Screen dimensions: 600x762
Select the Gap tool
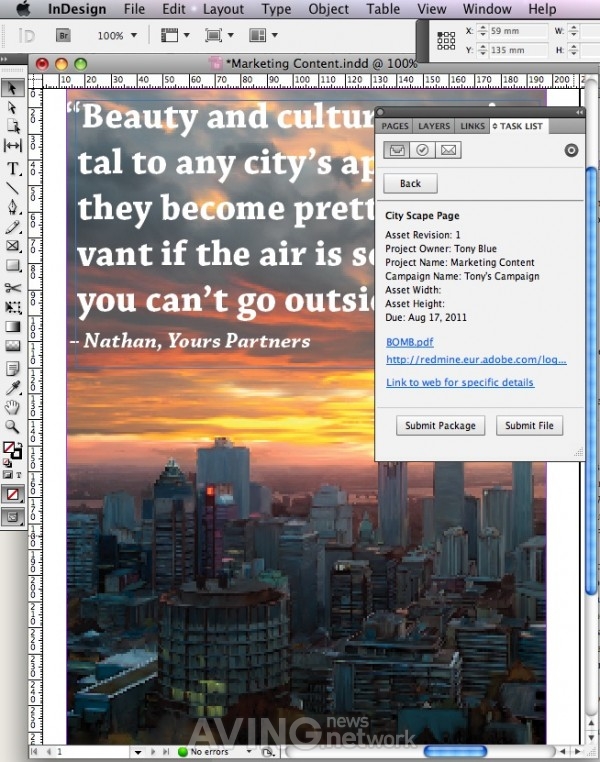pos(13,146)
